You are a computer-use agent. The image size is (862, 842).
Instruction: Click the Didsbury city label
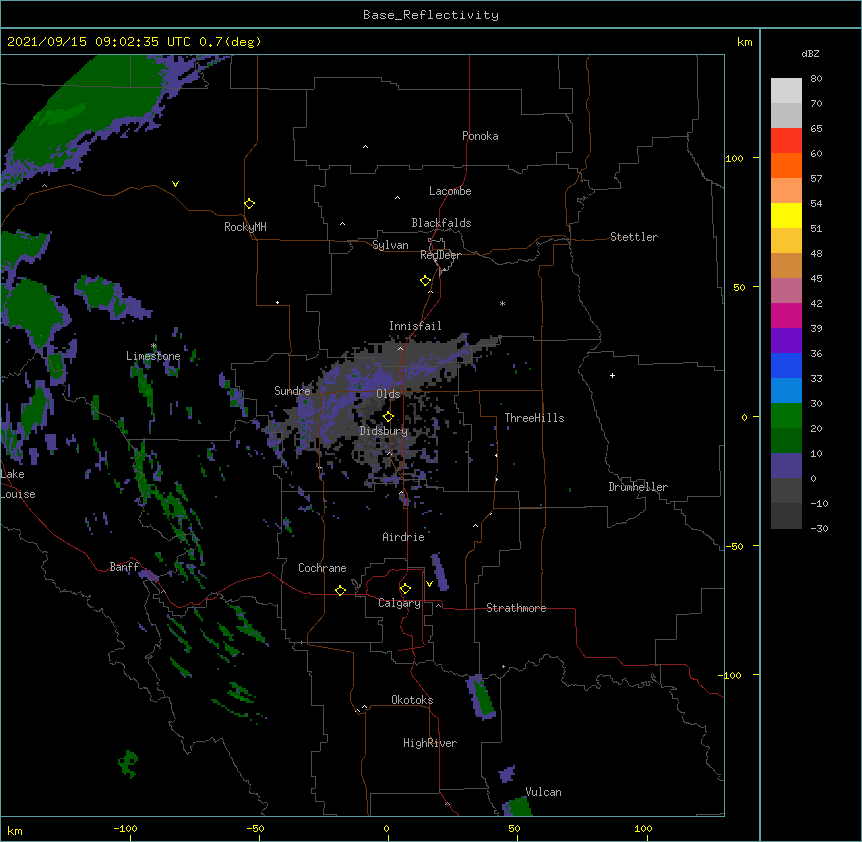tap(384, 431)
